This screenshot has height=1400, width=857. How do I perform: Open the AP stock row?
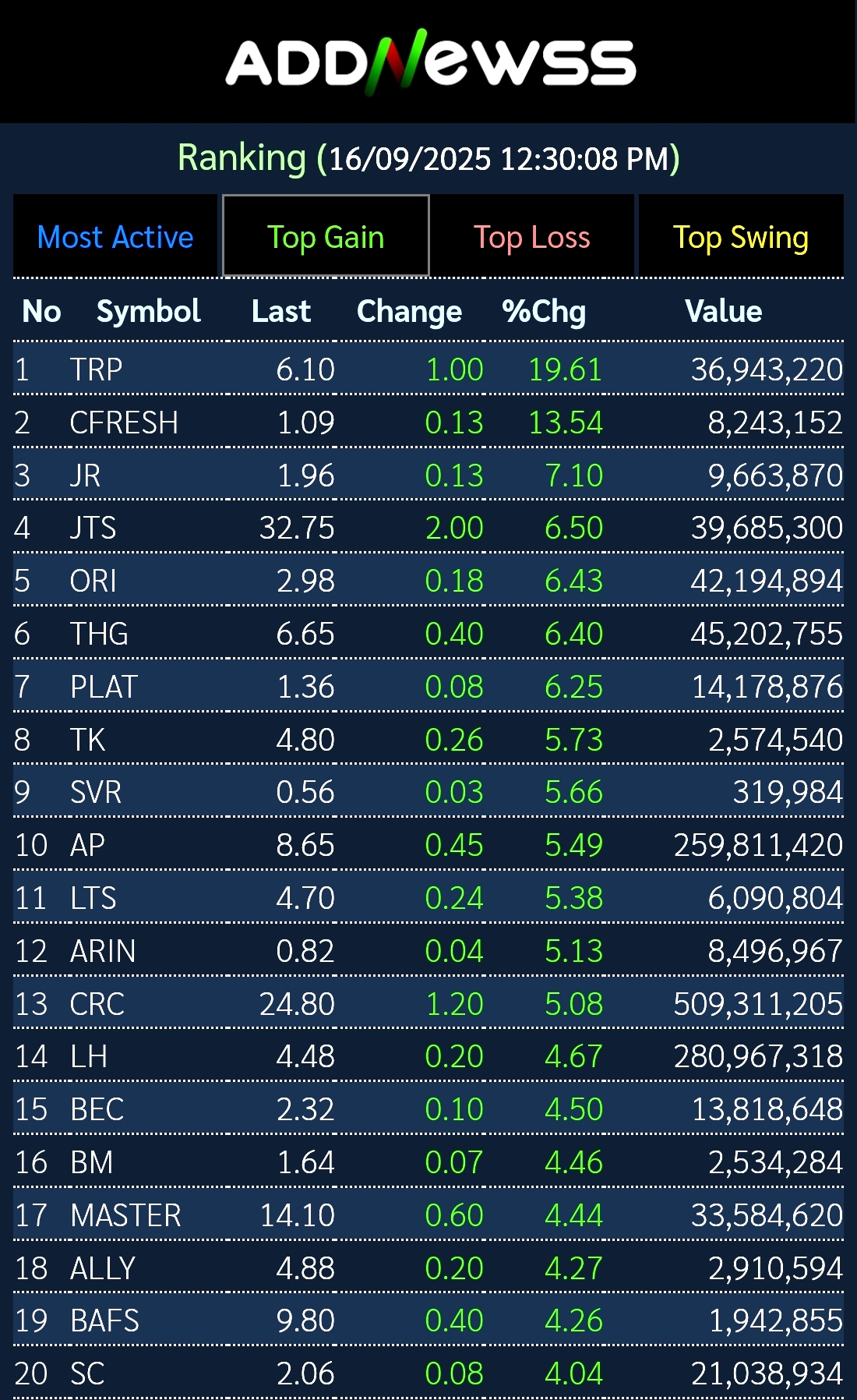(87, 845)
